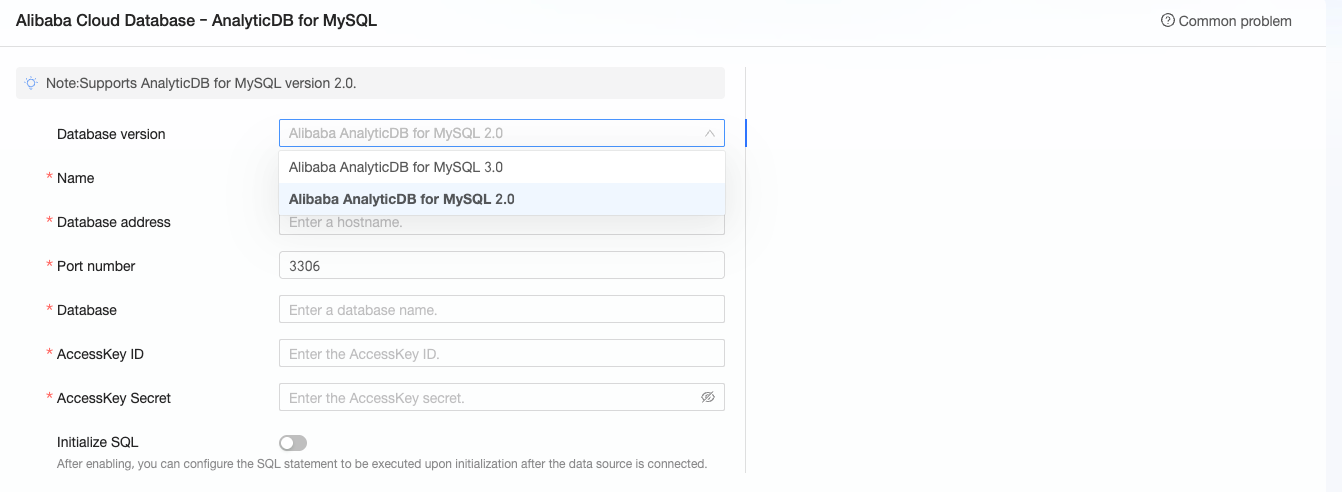Click the Name field label
1342x492 pixels.
[x=75, y=178]
